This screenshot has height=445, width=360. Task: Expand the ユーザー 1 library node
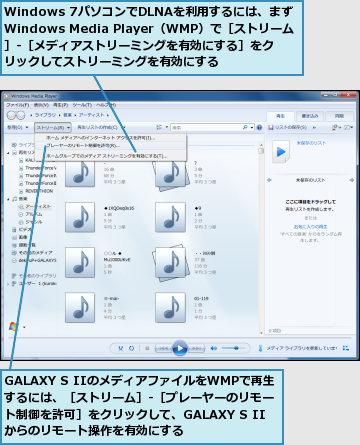click(8, 284)
